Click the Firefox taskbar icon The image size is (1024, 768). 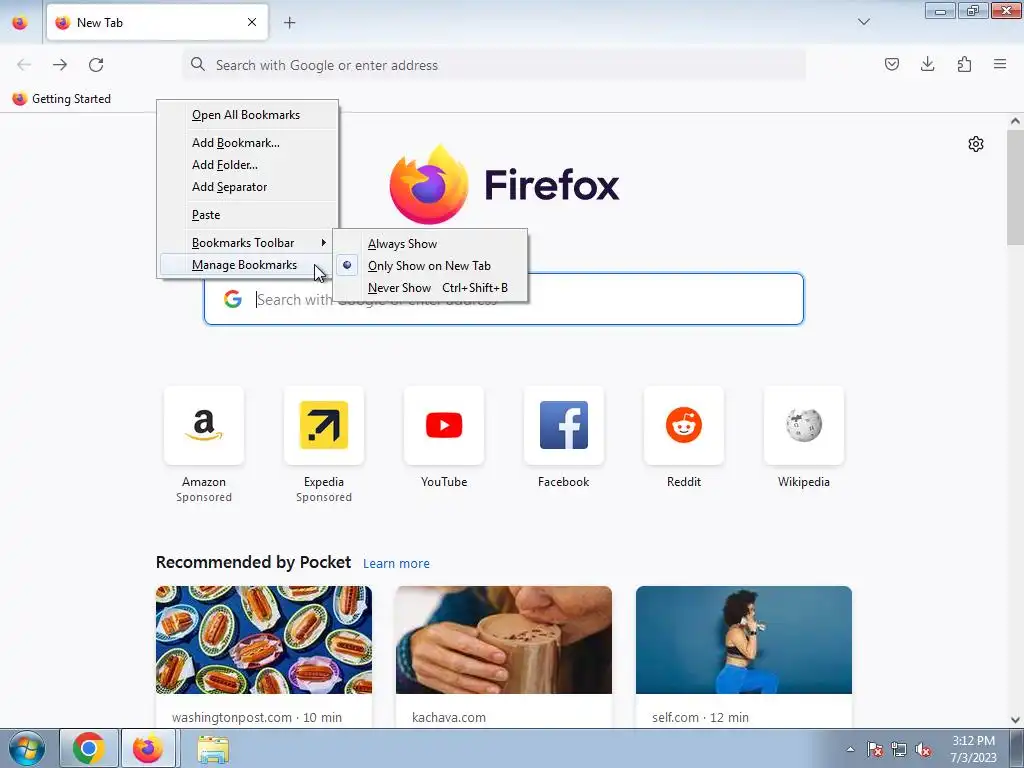(148, 748)
